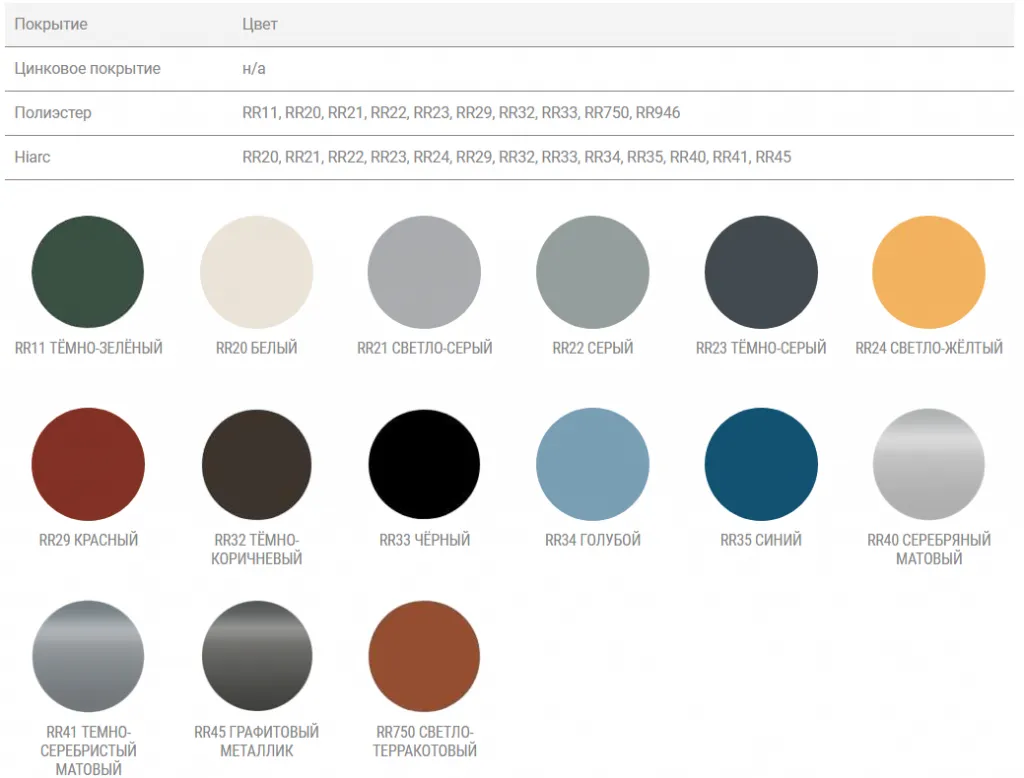Select the RR750 light terracotta swatch

tap(424, 656)
